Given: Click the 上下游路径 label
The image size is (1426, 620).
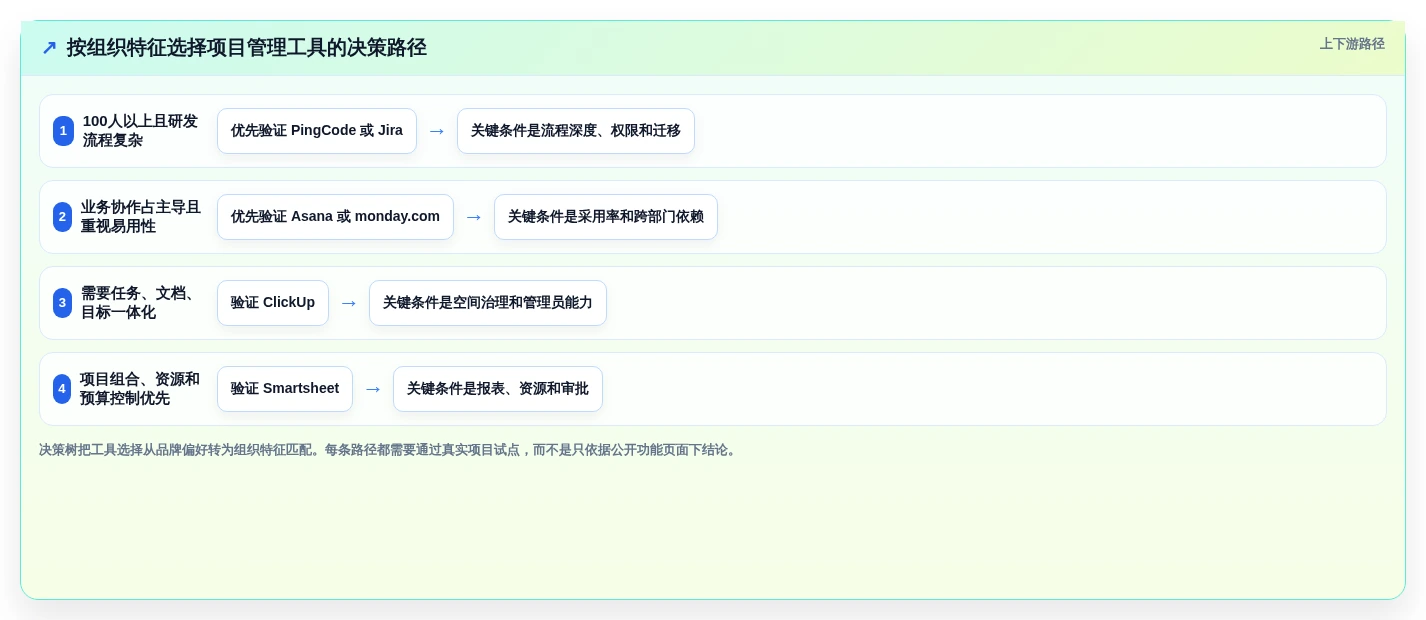Looking at the screenshot, I should click(x=1352, y=44).
